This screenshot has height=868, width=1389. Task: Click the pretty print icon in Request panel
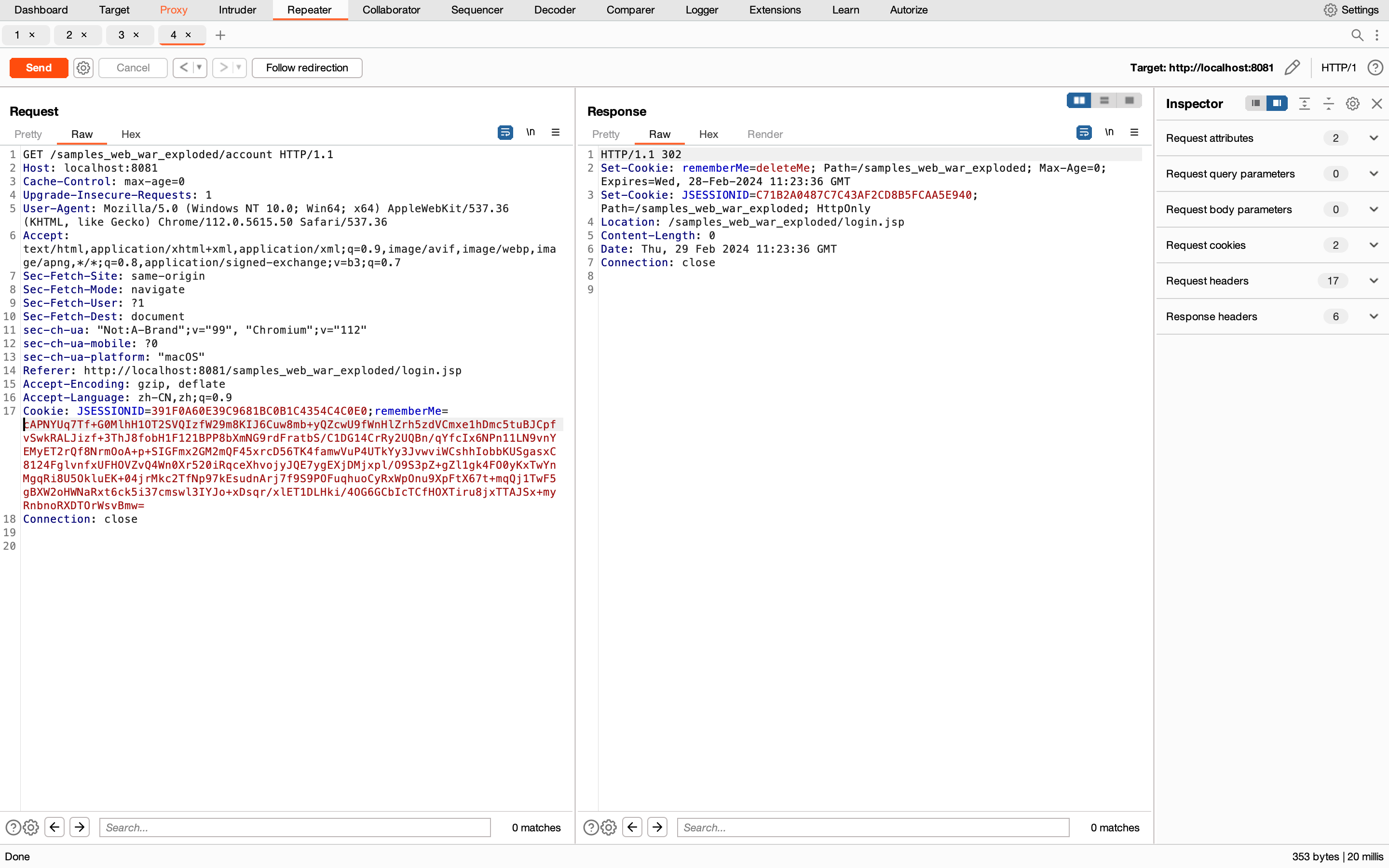[505, 133]
